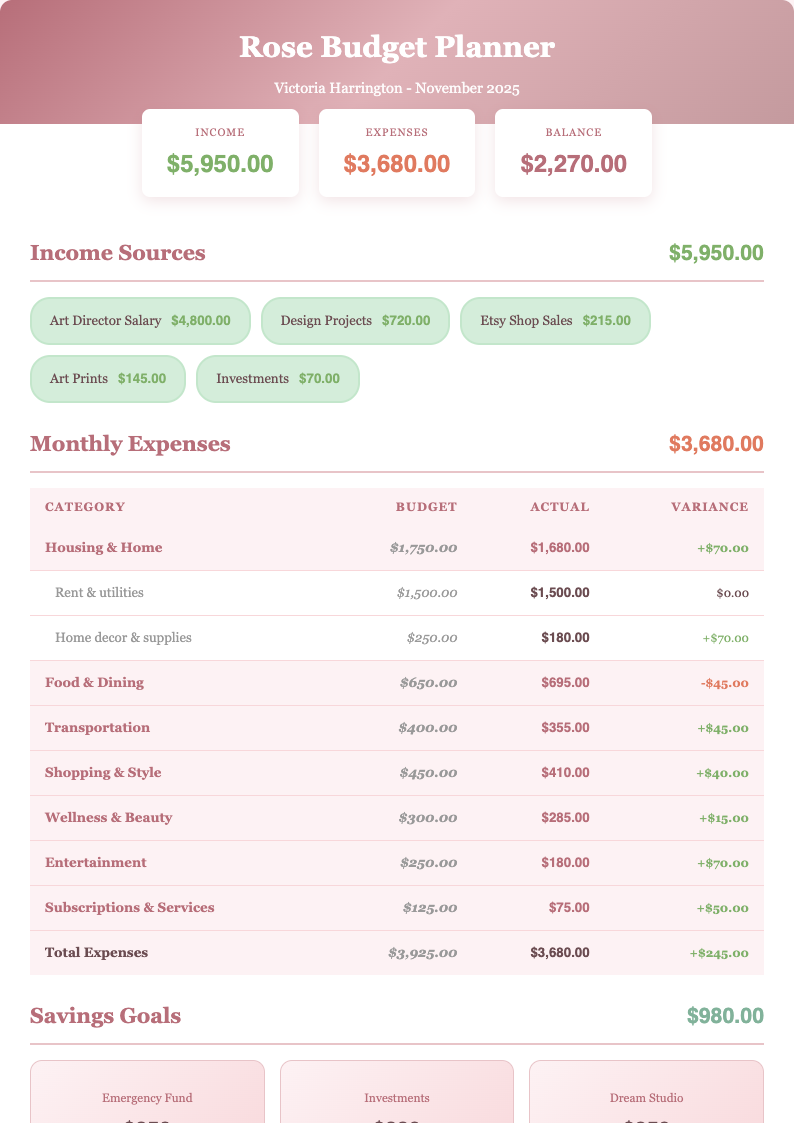794x1123 pixels.
Task: Click the Savings Goals heading
Action: click(x=105, y=1016)
